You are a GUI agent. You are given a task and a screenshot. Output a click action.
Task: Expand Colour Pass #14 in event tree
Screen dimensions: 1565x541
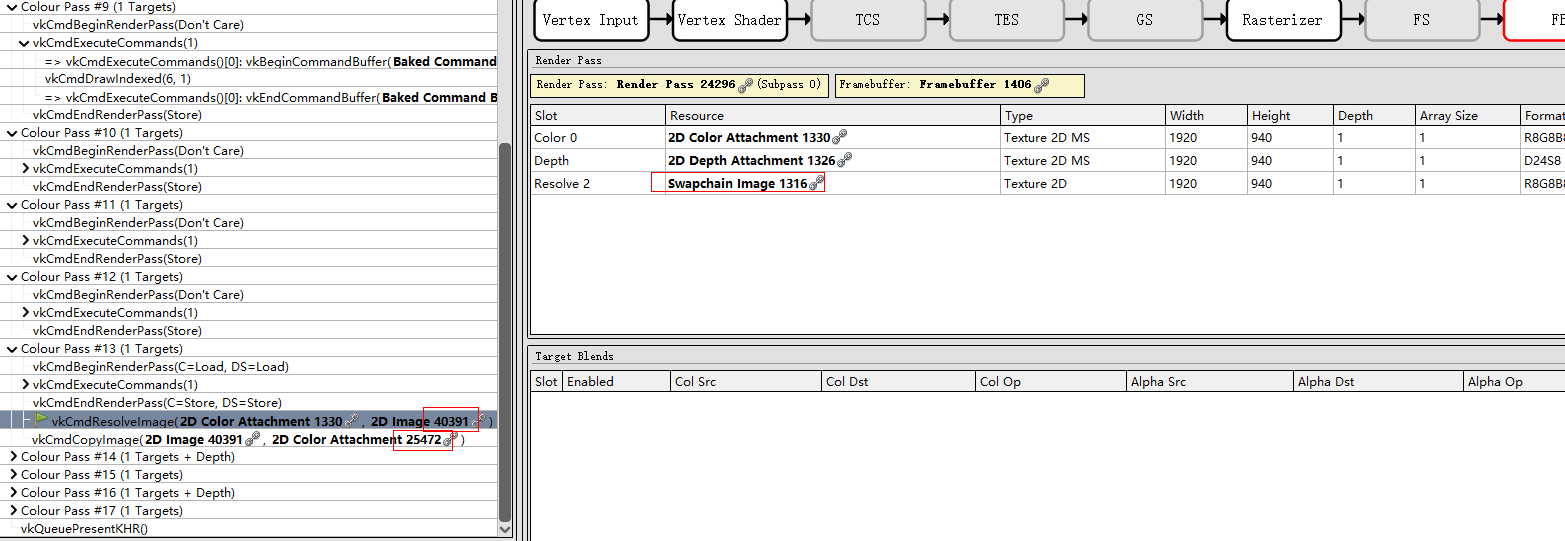pyautogui.click(x=12, y=457)
